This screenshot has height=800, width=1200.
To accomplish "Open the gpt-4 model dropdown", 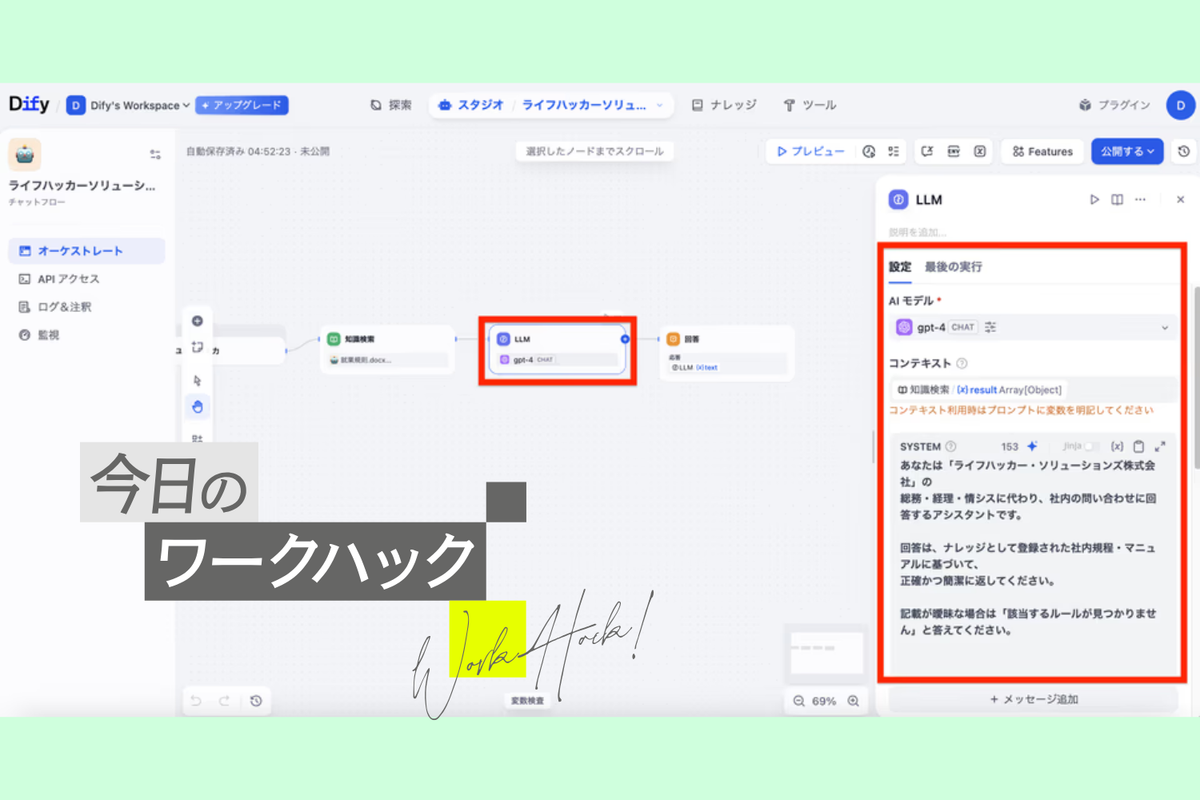I will (1031, 327).
